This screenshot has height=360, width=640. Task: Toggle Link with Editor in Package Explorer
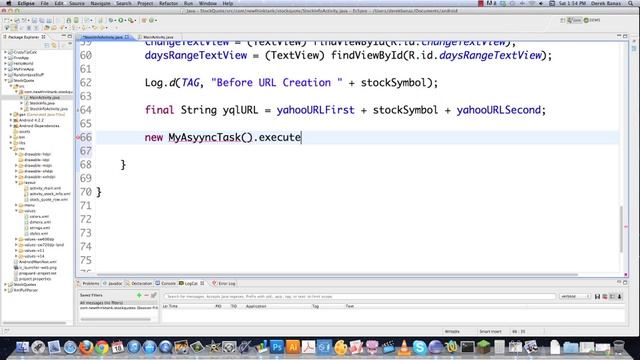(54, 45)
